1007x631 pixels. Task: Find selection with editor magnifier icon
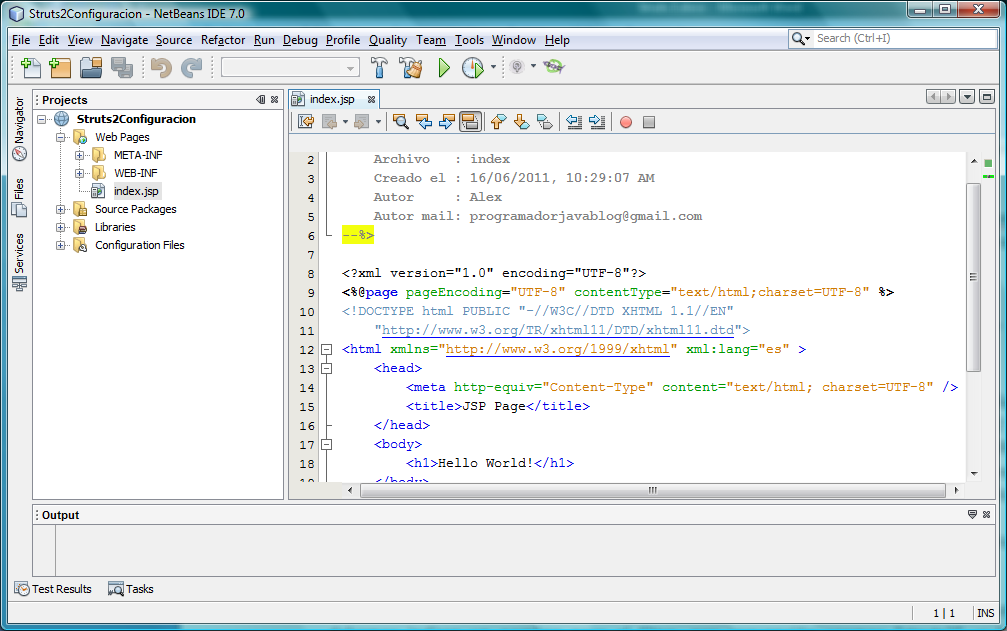(401, 121)
